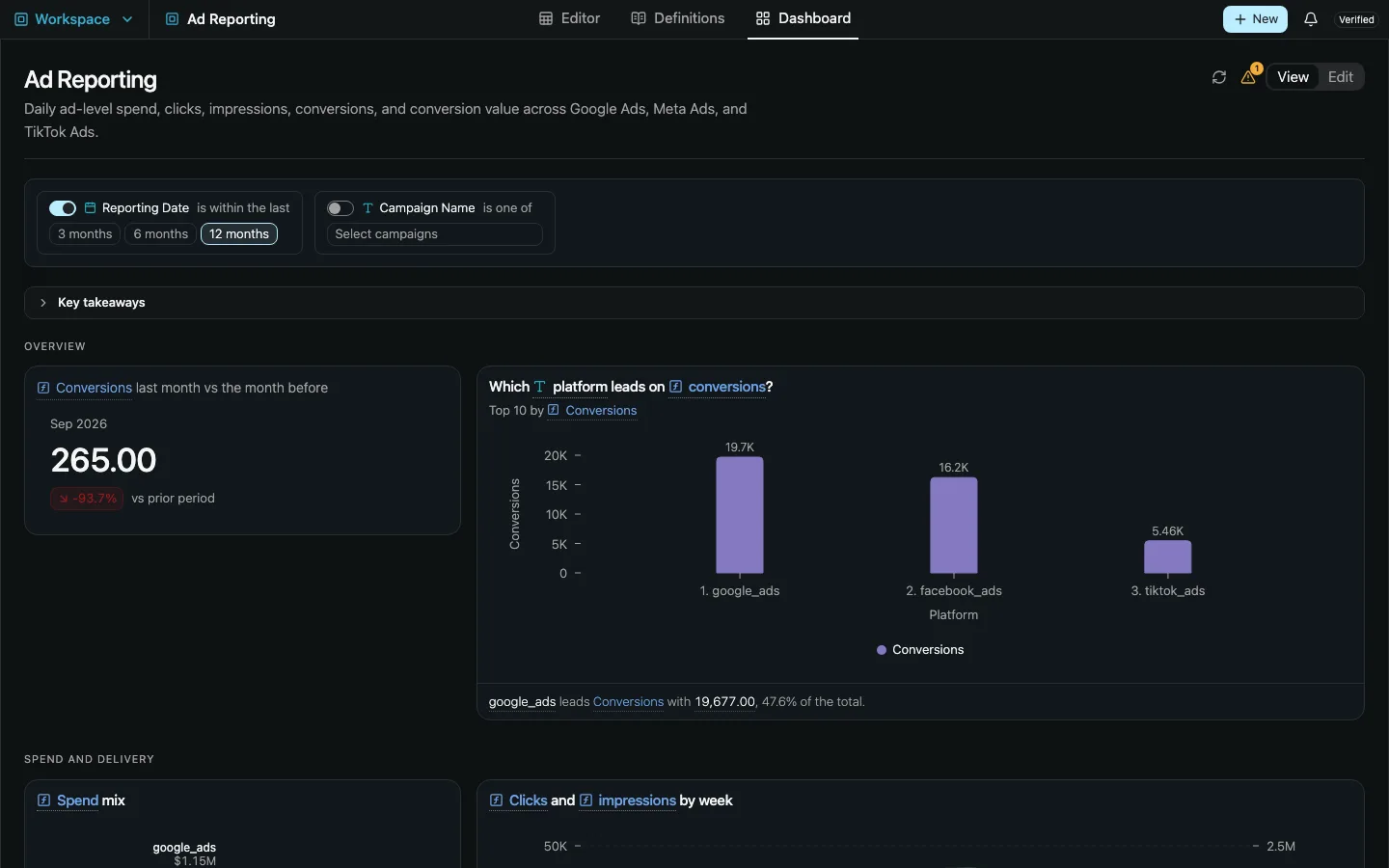1389x868 pixels.
Task: Click the New button
Action: click(x=1255, y=19)
